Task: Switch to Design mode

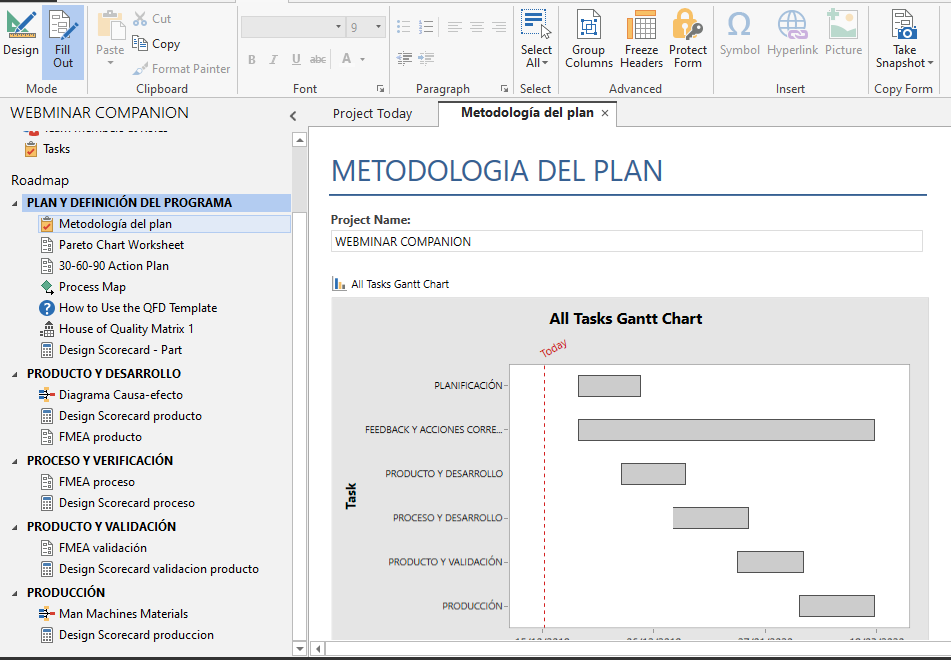Action: (21, 35)
